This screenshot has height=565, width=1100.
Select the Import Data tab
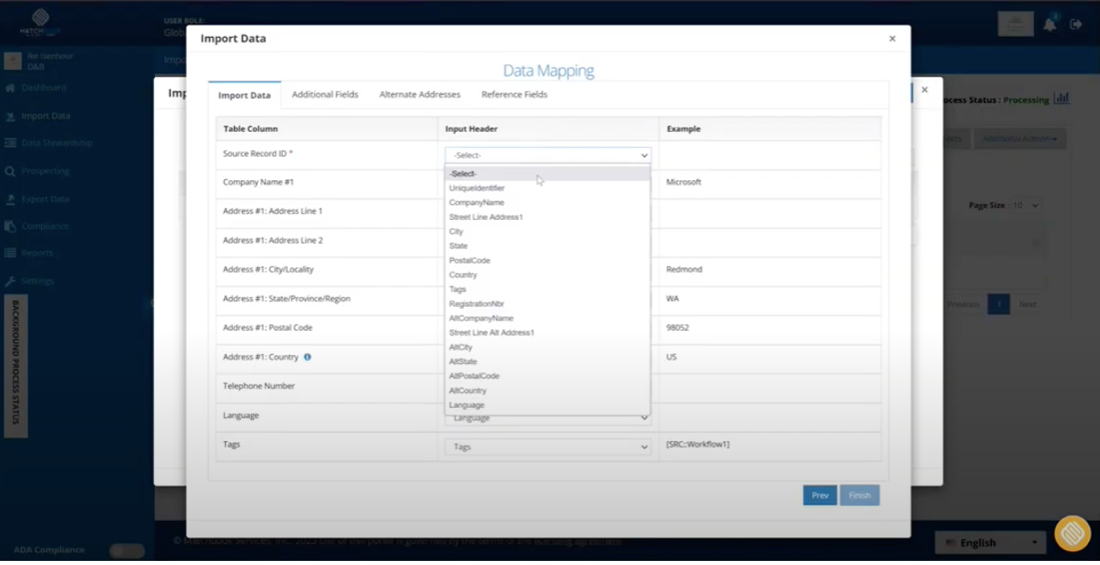(244, 95)
